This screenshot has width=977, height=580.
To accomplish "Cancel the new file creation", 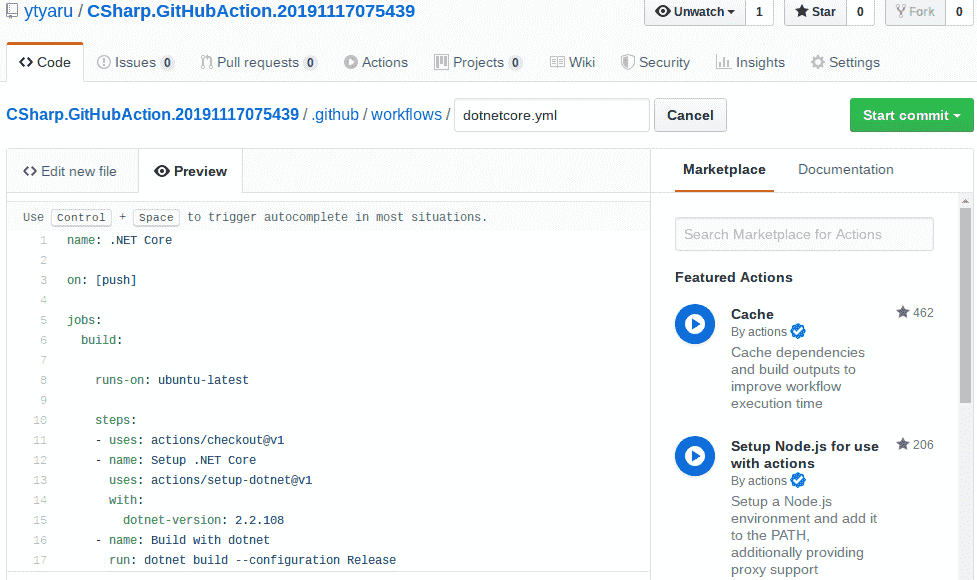I will click(690, 115).
